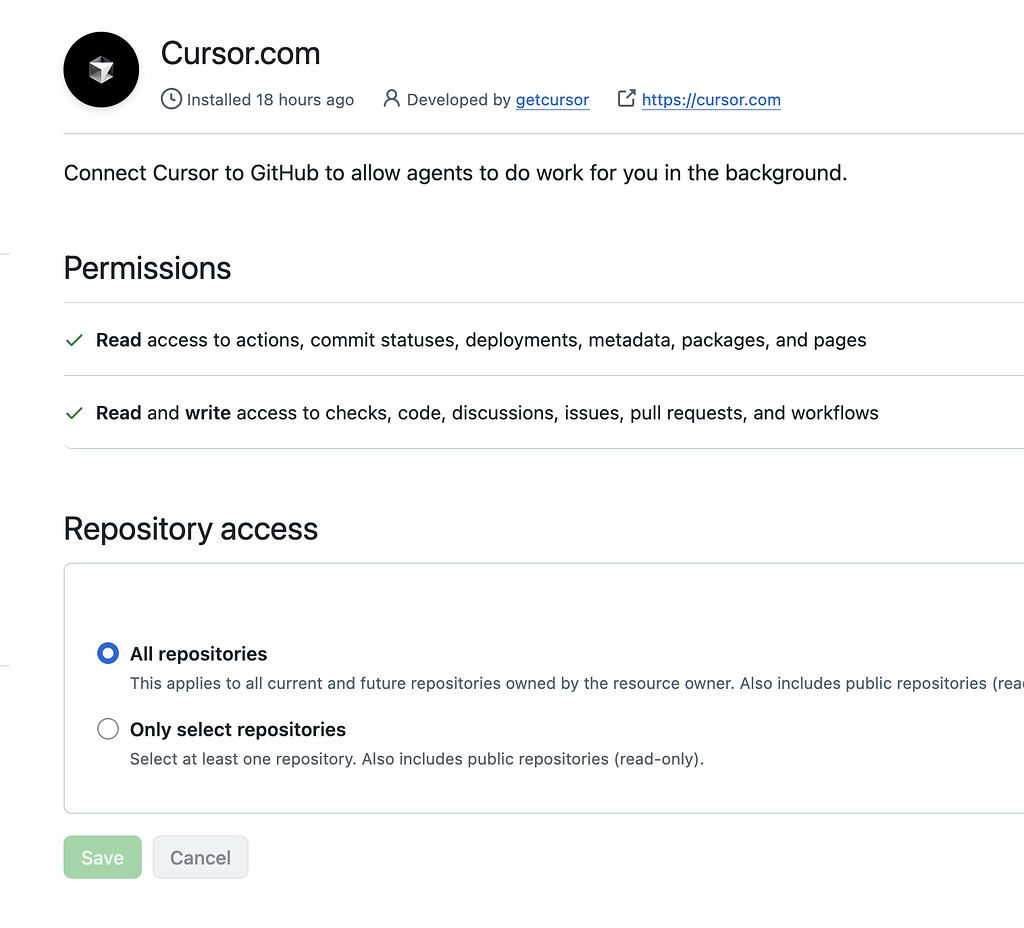Click the Installed 18 hours ago text

tap(269, 99)
